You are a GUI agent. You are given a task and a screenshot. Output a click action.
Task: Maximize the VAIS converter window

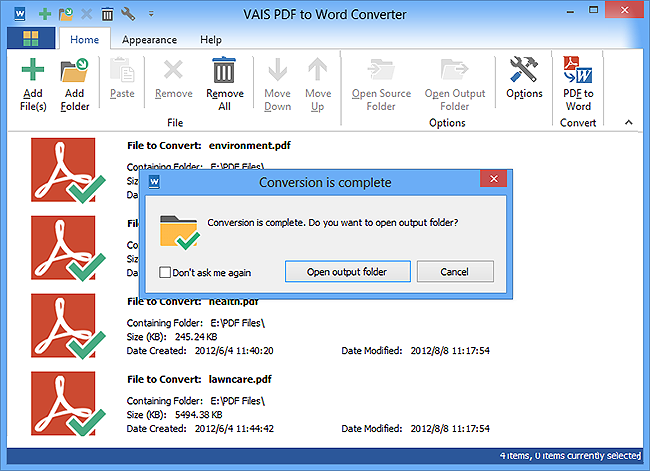click(594, 10)
